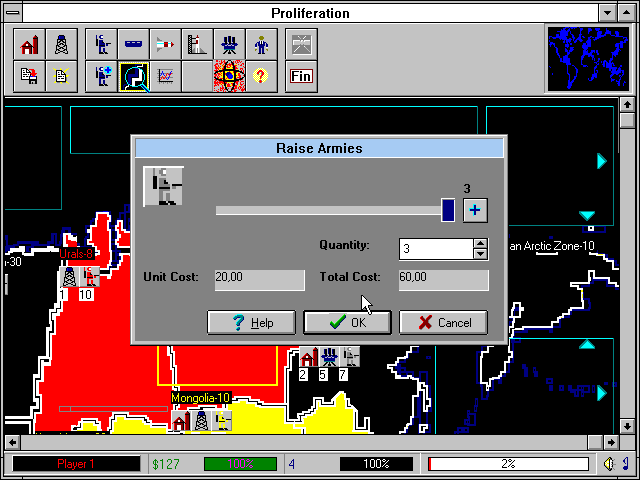
Task: Click vertical scrollbar up arrow
Action: (627, 104)
